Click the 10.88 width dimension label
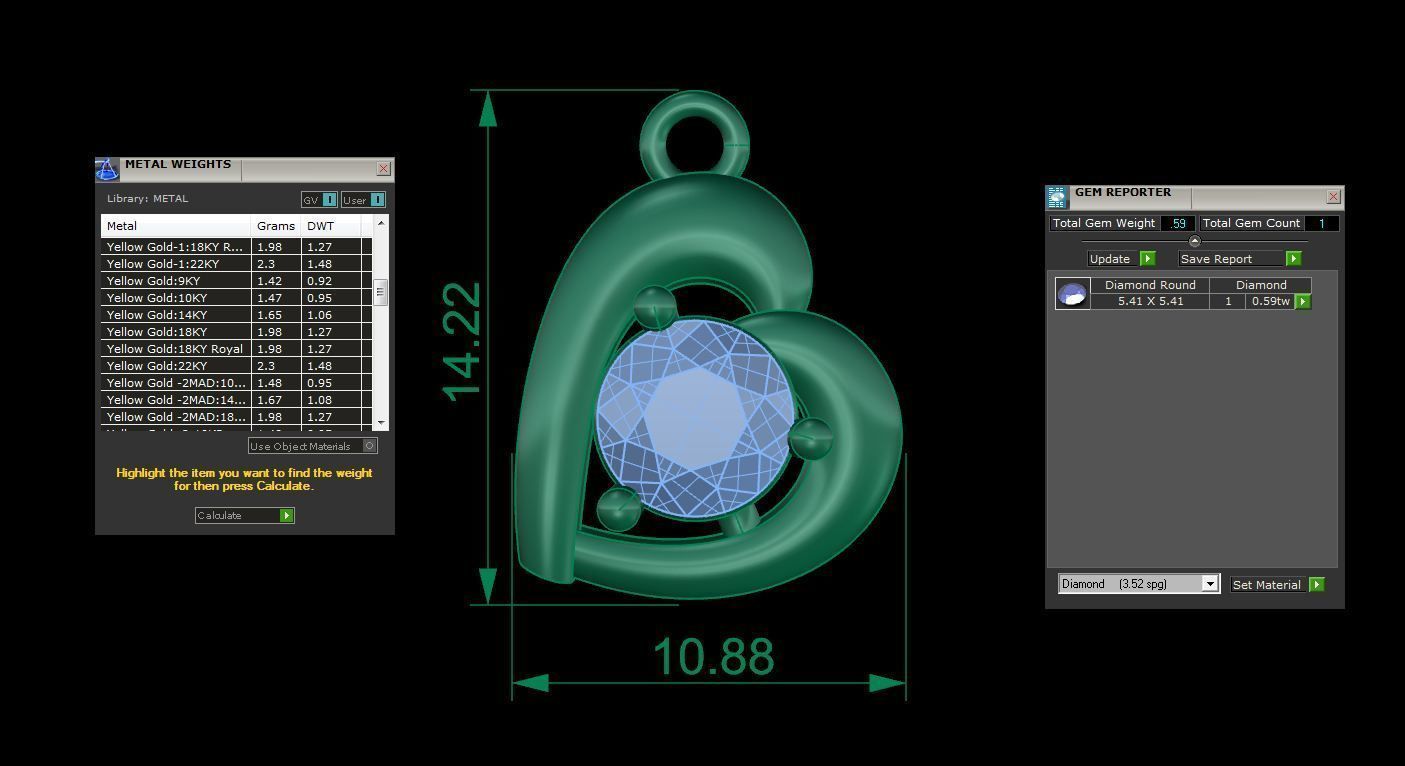1405x766 pixels. coord(713,657)
